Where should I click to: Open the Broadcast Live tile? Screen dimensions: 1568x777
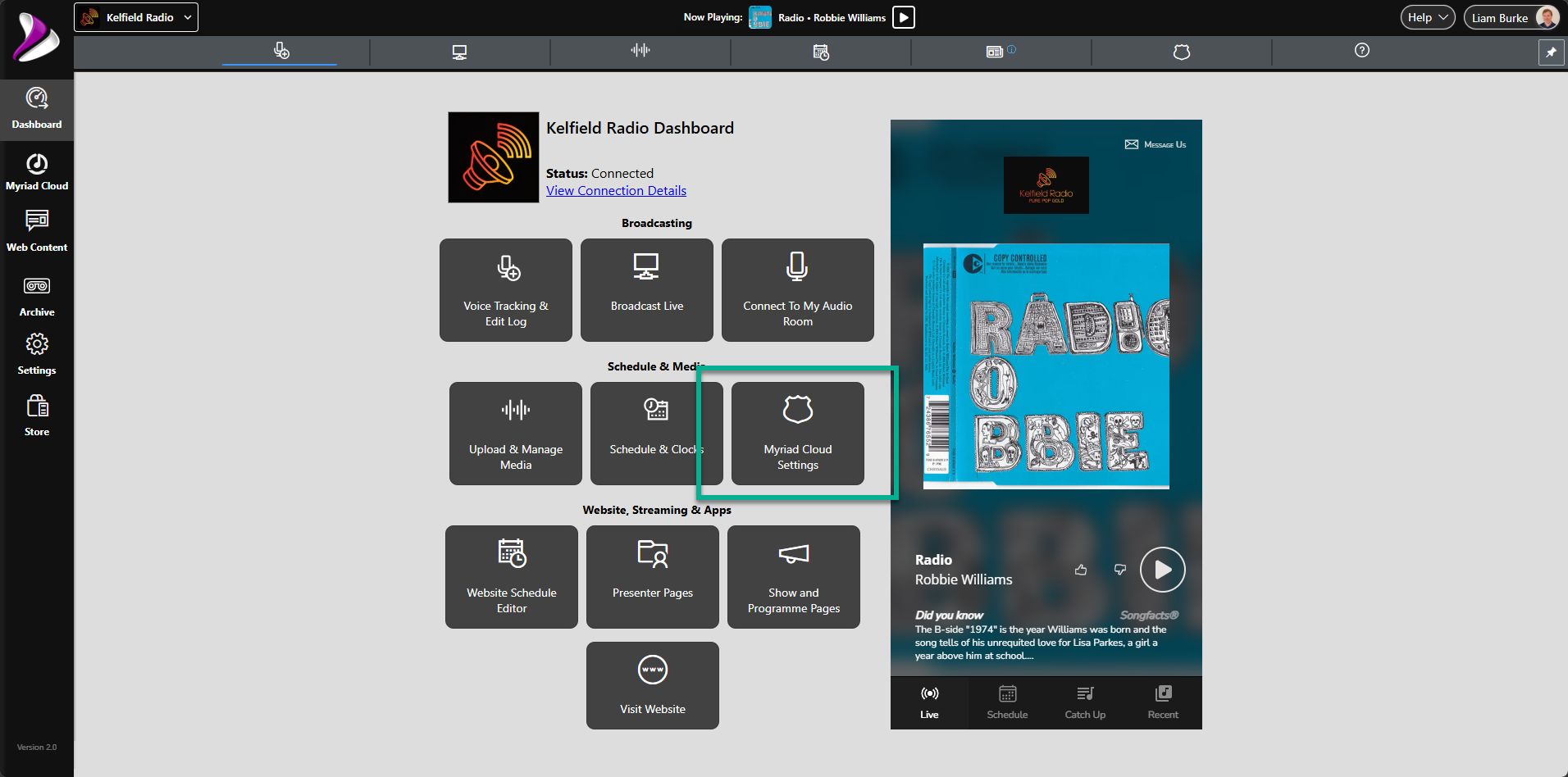click(647, 290)
